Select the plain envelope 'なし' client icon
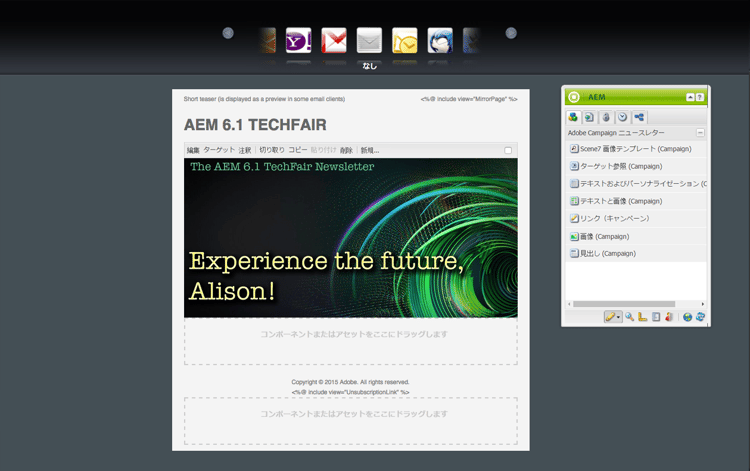This screenshot has height=471, width=750. (369, 40)
